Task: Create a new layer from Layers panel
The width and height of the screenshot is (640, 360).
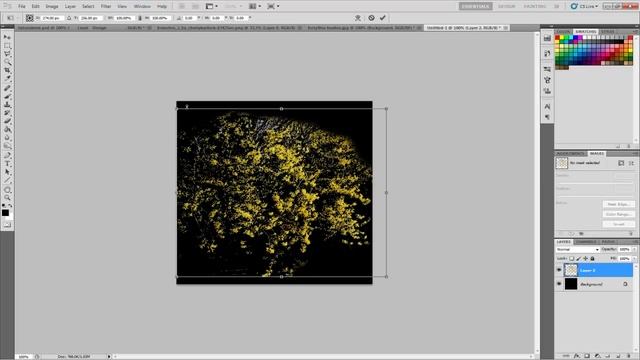Action: tap(618, 356)
